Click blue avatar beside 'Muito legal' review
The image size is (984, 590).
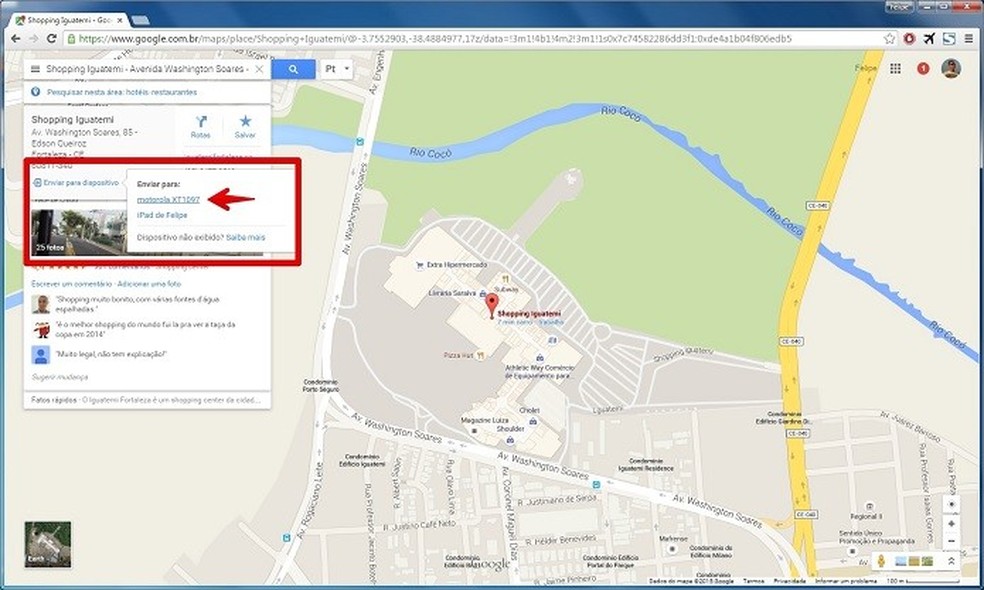click(41, 355)
